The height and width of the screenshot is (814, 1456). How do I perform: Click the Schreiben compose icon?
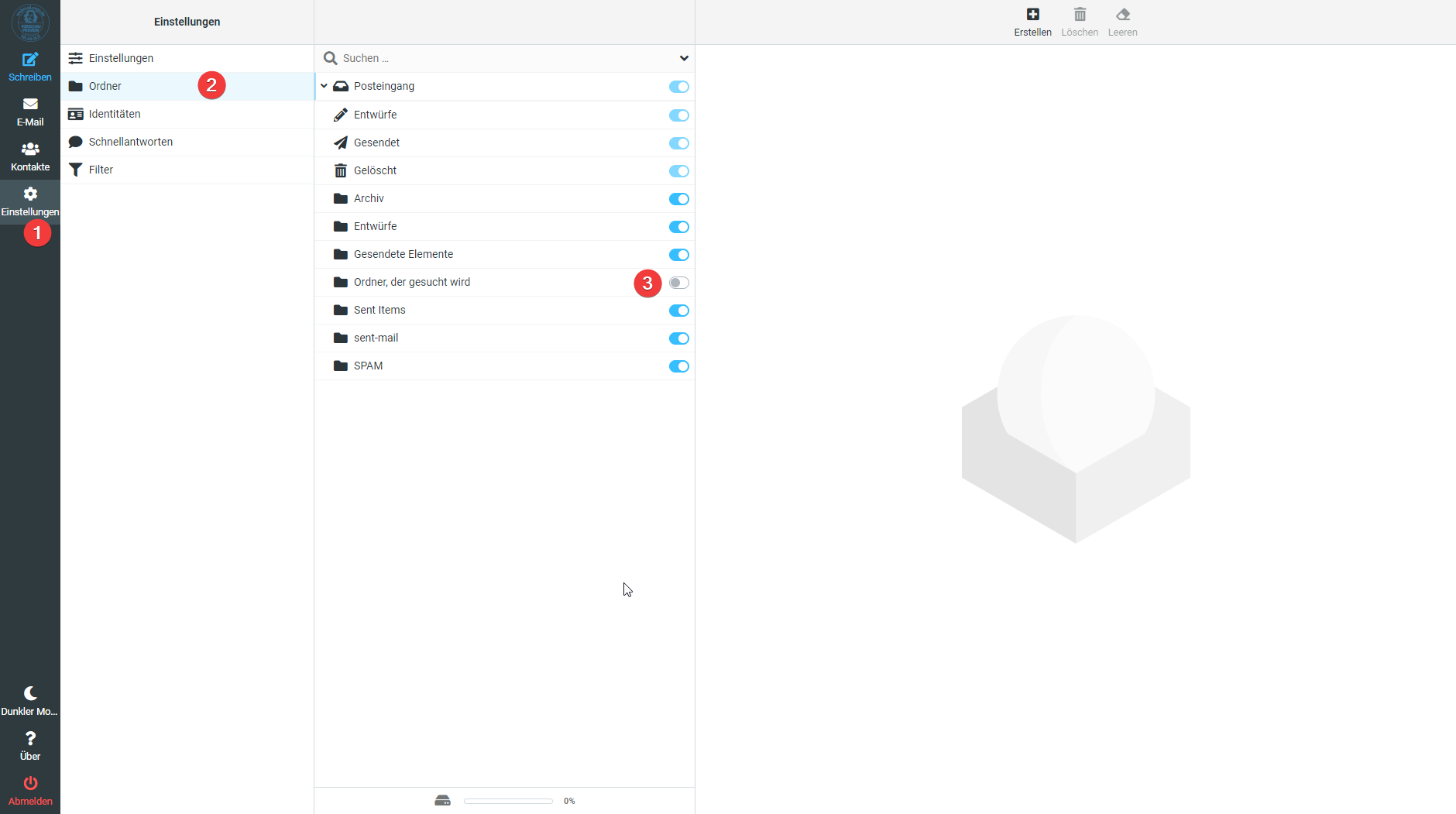click(x=30, y=60)
